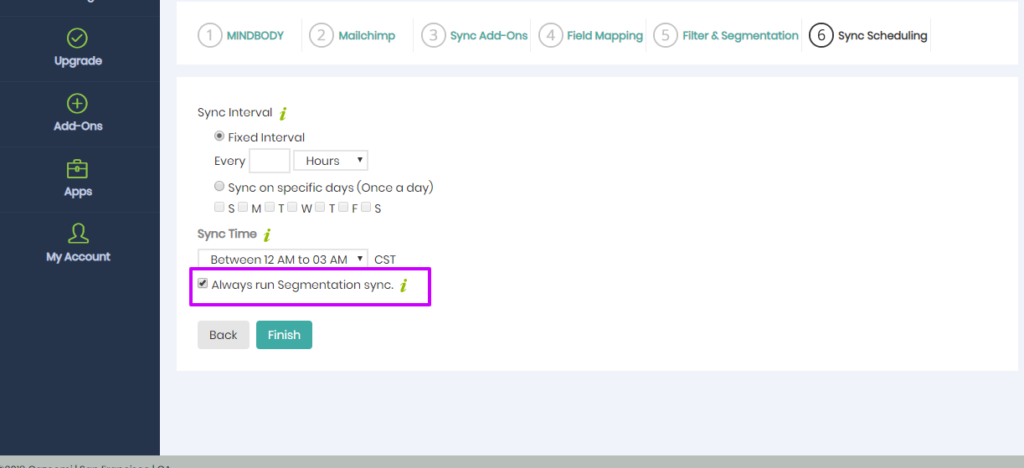This screenshot has width=1024, height=468.
Task: Select the Fixed Interval radio button
Action: [219, 137]
